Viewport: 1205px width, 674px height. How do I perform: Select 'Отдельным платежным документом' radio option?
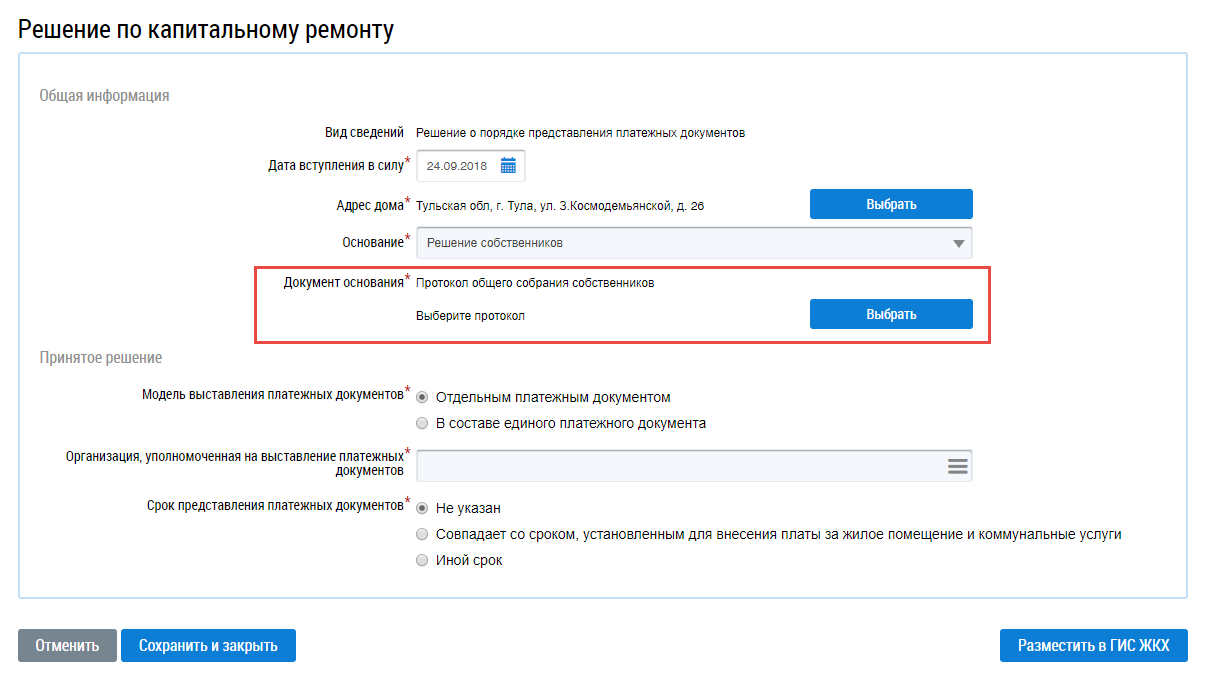tap(422, 397)
